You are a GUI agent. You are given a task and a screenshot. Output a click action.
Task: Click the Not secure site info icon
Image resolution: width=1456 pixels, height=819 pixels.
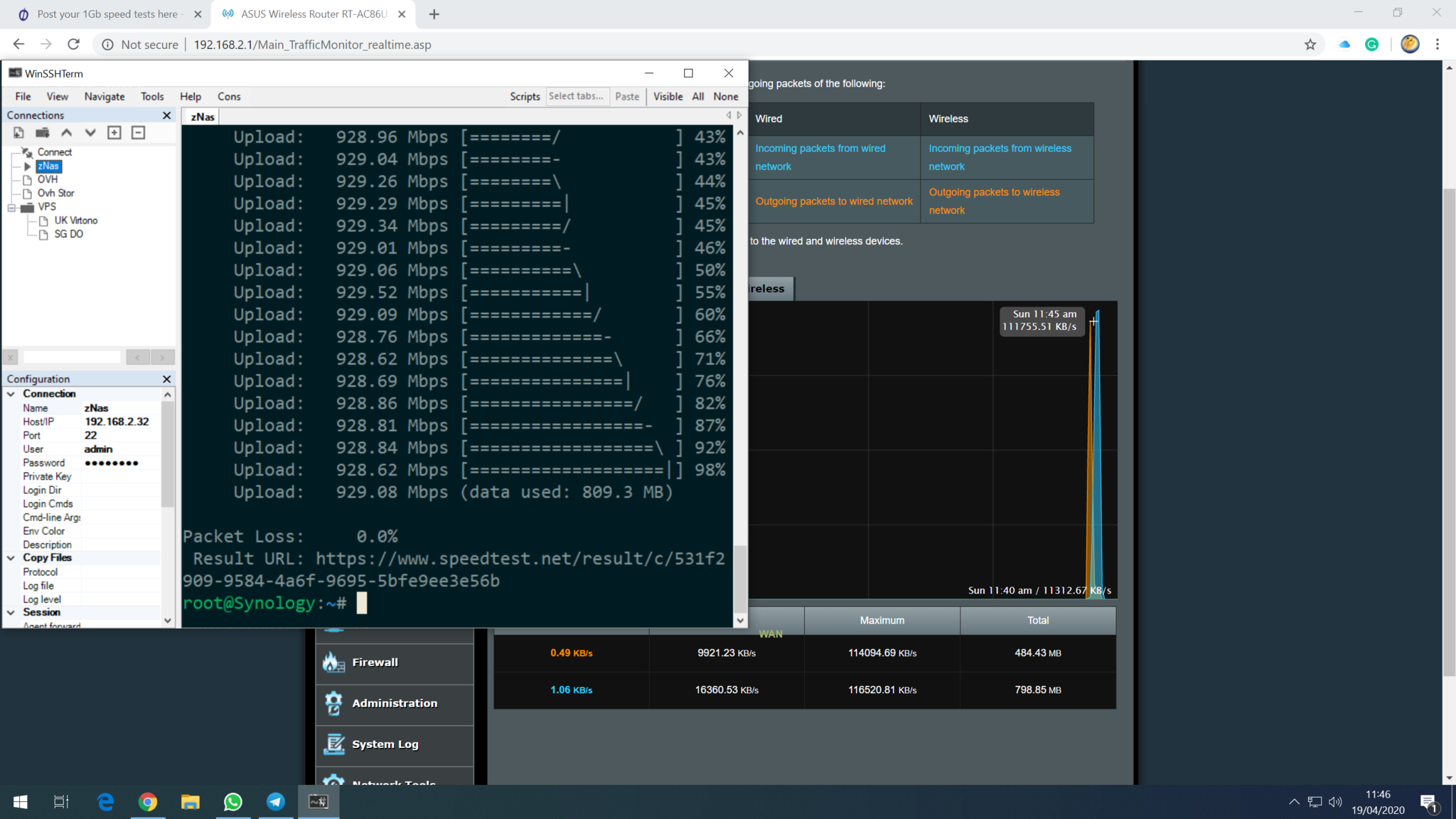tap(107, 45)
